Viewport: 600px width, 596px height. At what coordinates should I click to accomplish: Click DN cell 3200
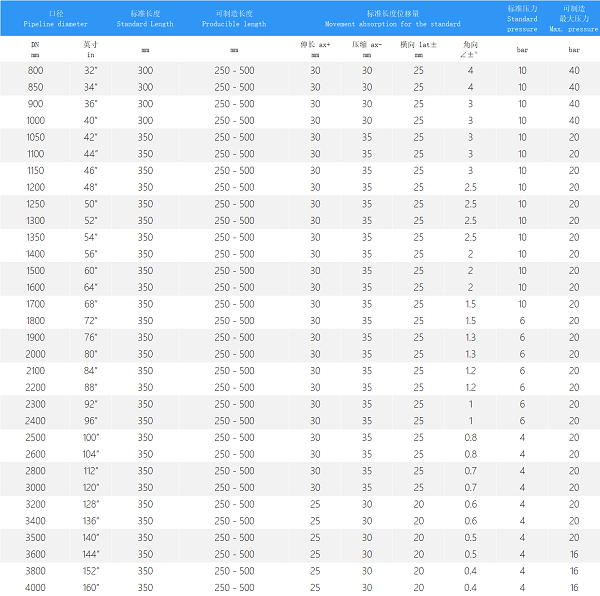point(35,504)
